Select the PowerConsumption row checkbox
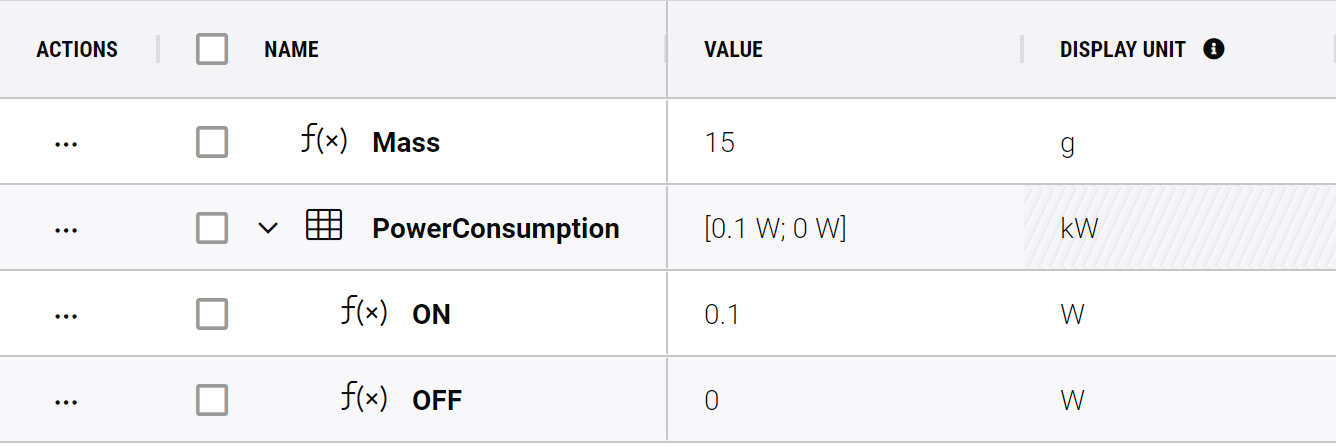 [212, 229]
